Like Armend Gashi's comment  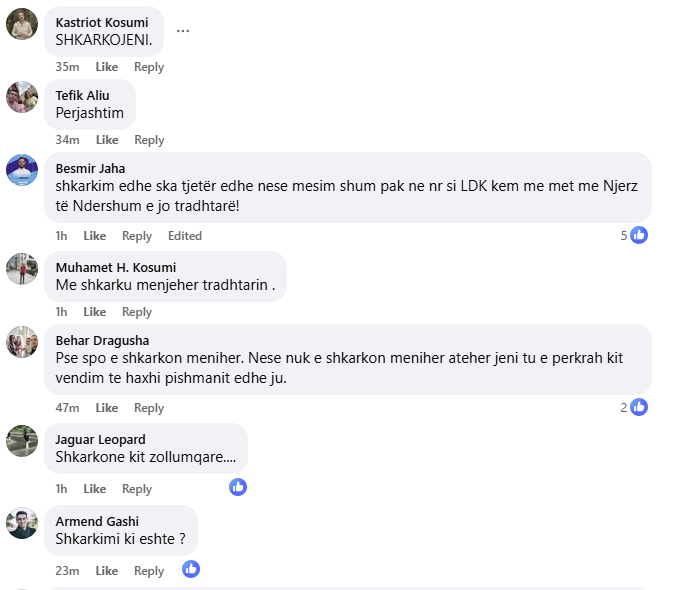[x=107, y=571]
